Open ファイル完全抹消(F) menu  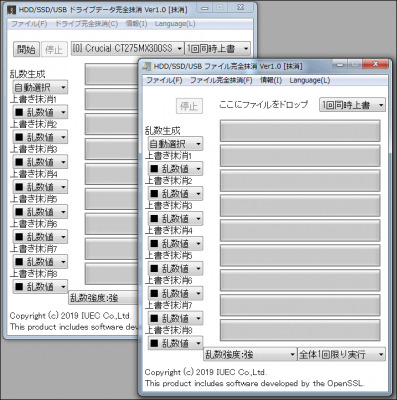pos(221,80)
